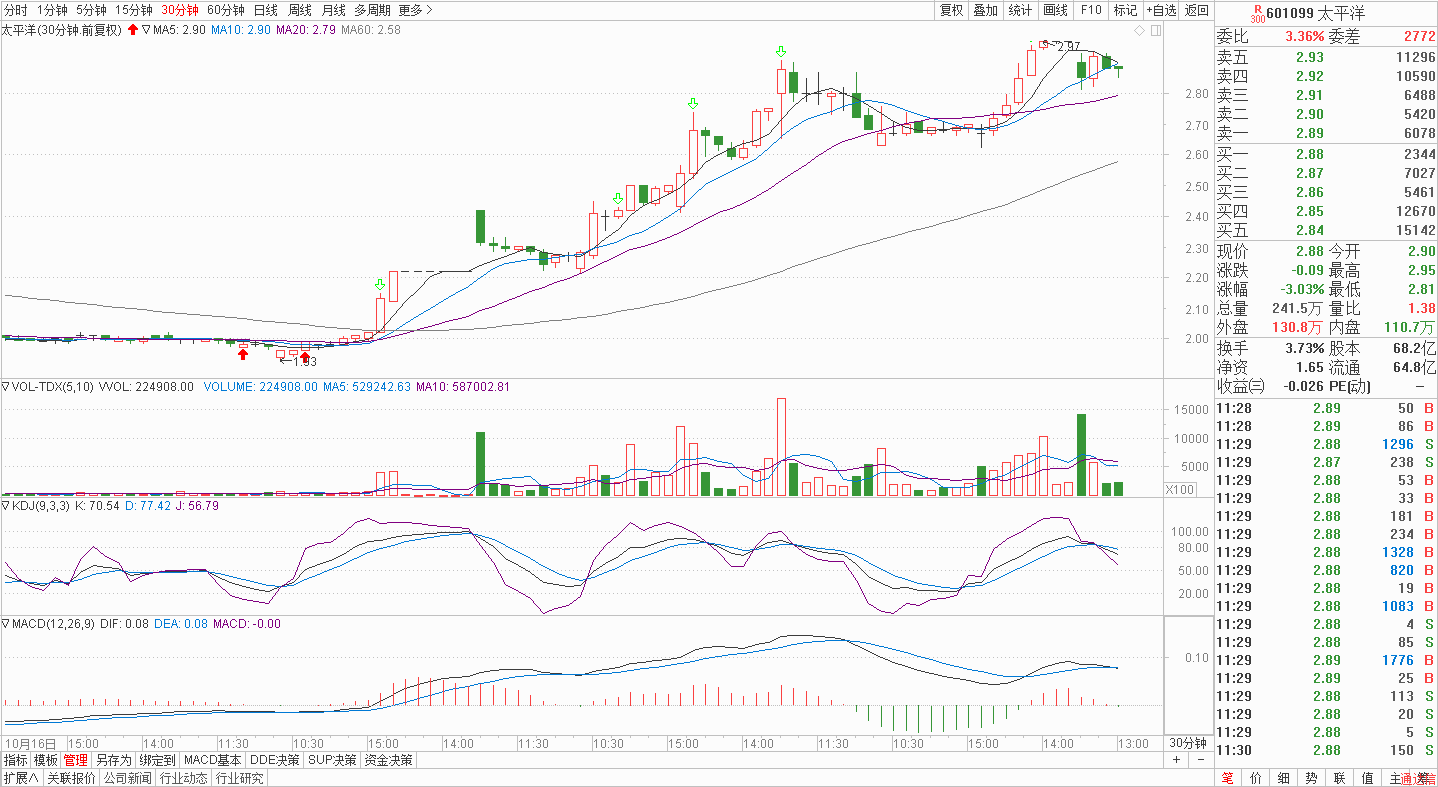Click the R300 badge beside stock code
The height and width of the screenshot is (787, 1438).
click(1257, 14)
